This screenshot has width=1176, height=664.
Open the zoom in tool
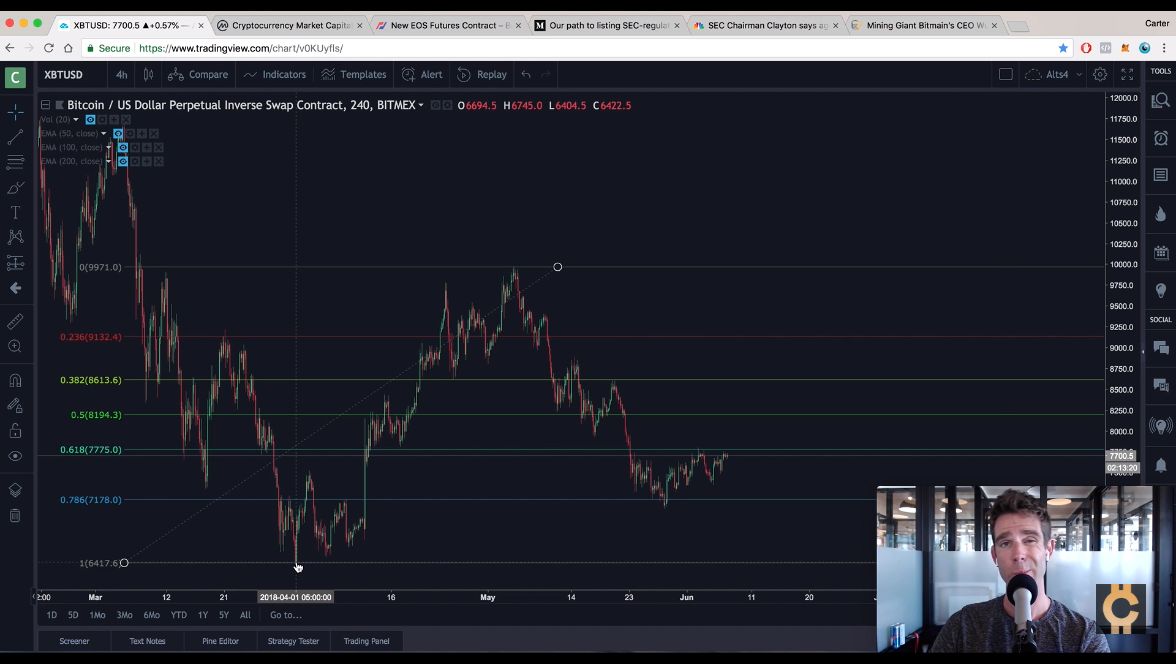tap(15, 346)
